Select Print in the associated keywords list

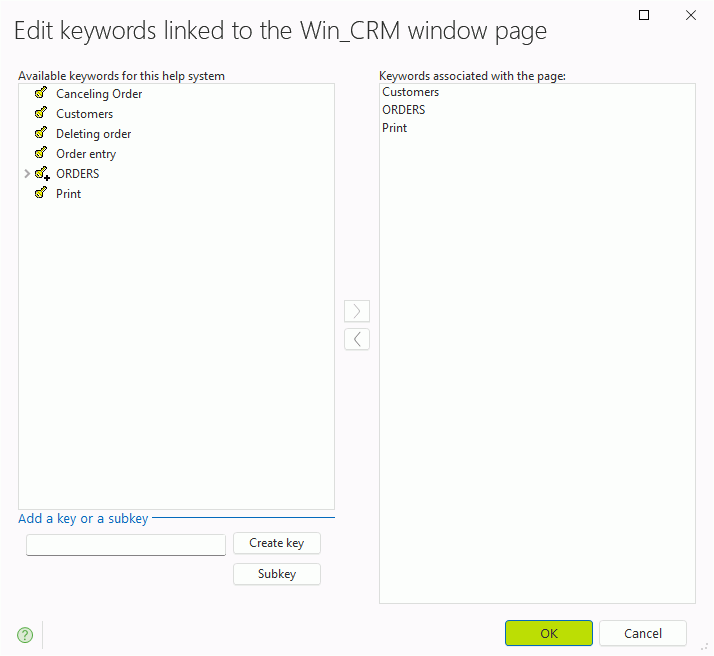(395, 128)
